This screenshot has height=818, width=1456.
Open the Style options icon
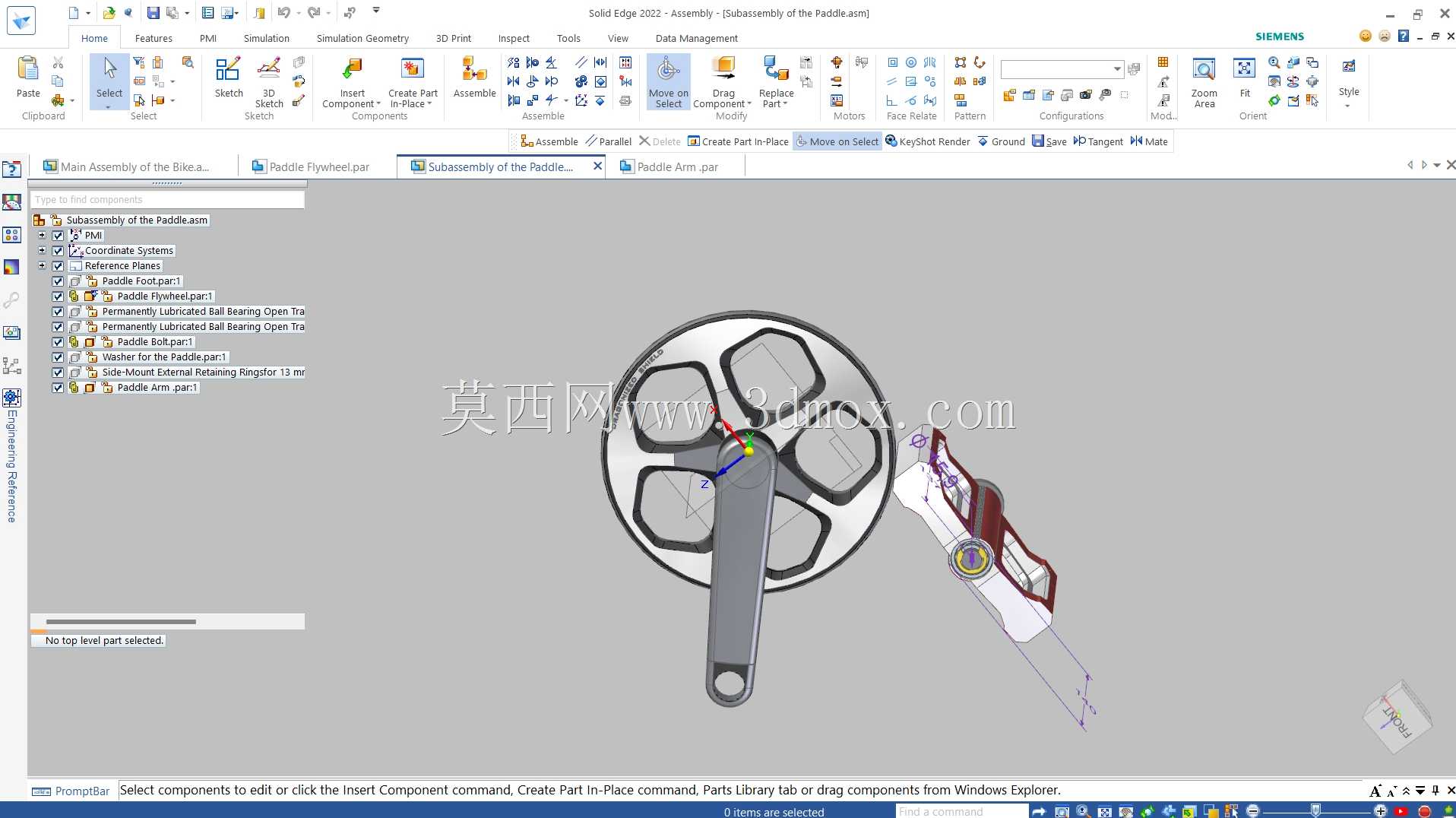[1349, 67]
